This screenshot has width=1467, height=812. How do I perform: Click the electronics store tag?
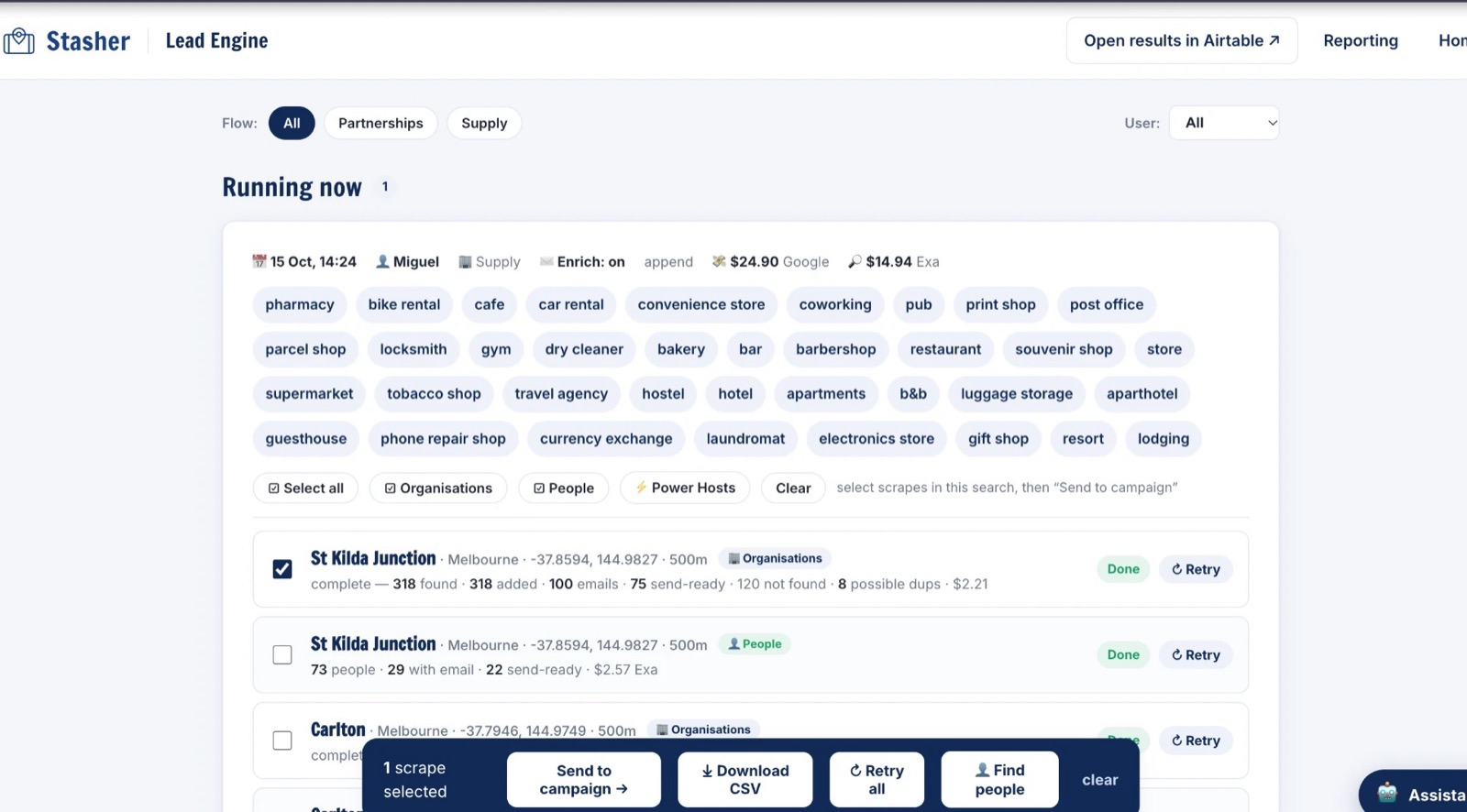coord(877,439)
